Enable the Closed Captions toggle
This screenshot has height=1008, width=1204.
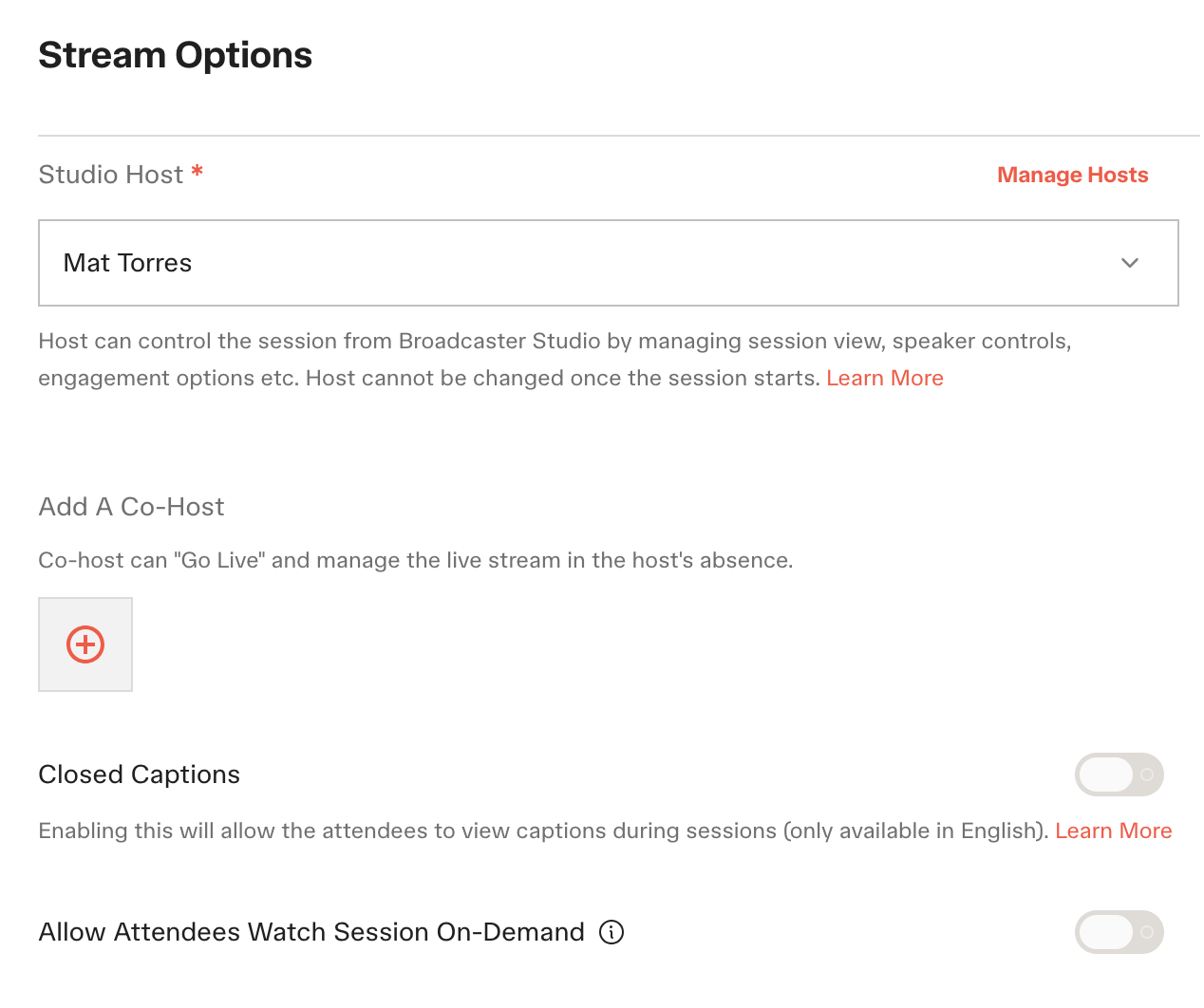pyautogui.click(x=1119, y=775)
